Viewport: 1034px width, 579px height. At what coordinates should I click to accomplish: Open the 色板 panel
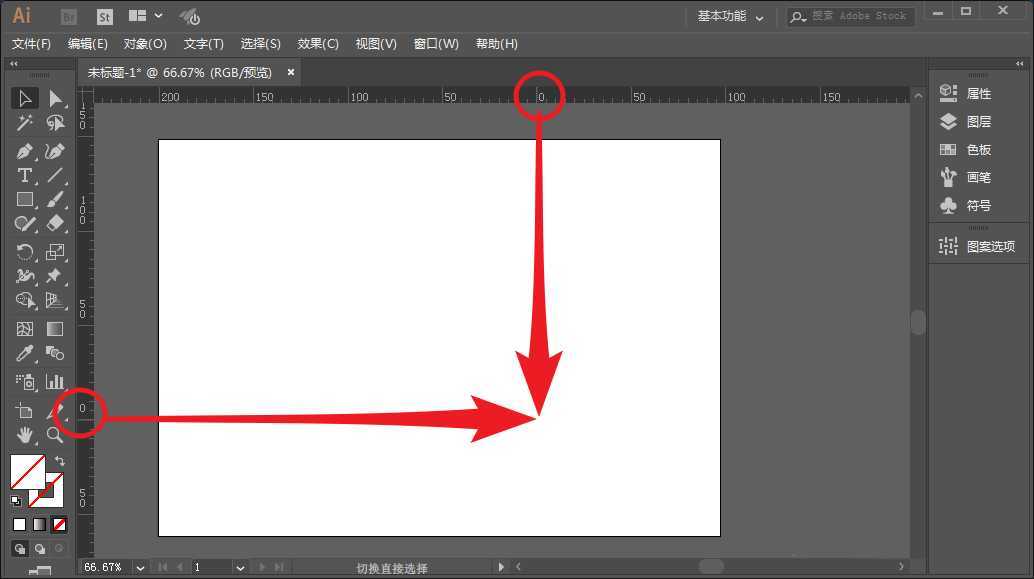tap(966, 150)
